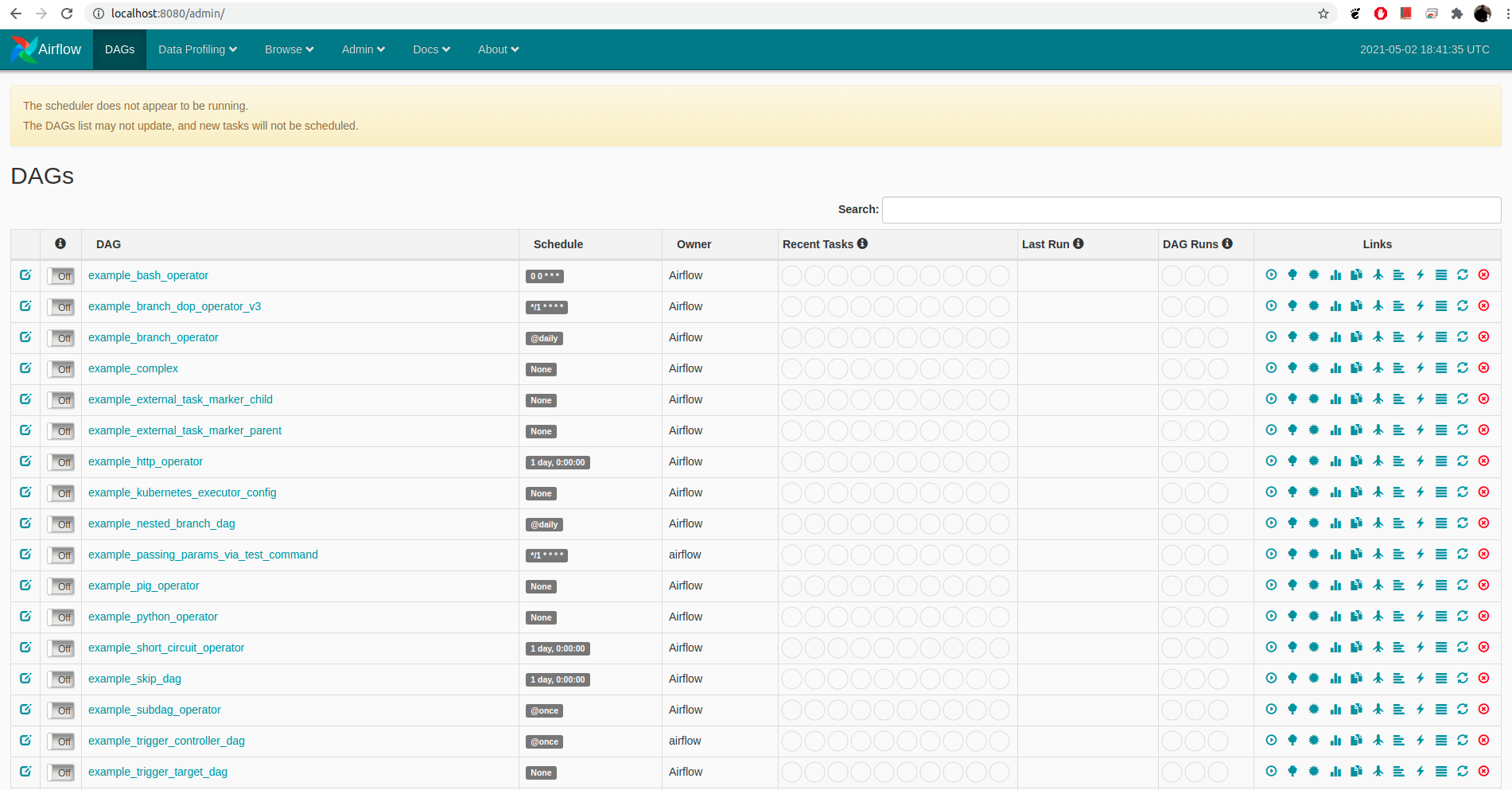Open the Browse dropdown menu
The width and height of the screenshot is (1512, 790).
pyautogui.click(x=289, y=49)
